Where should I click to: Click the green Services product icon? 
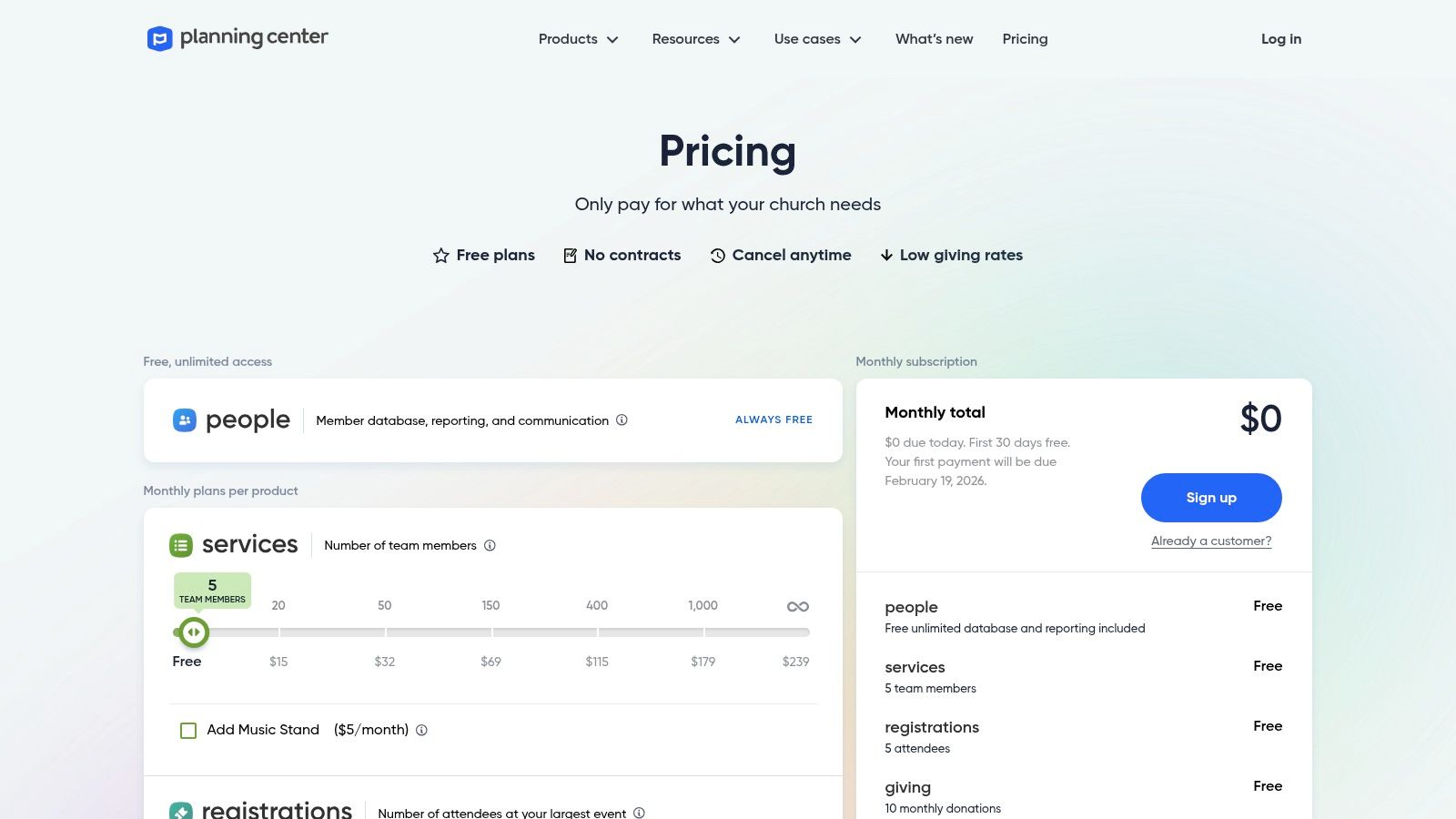(181, 544)
